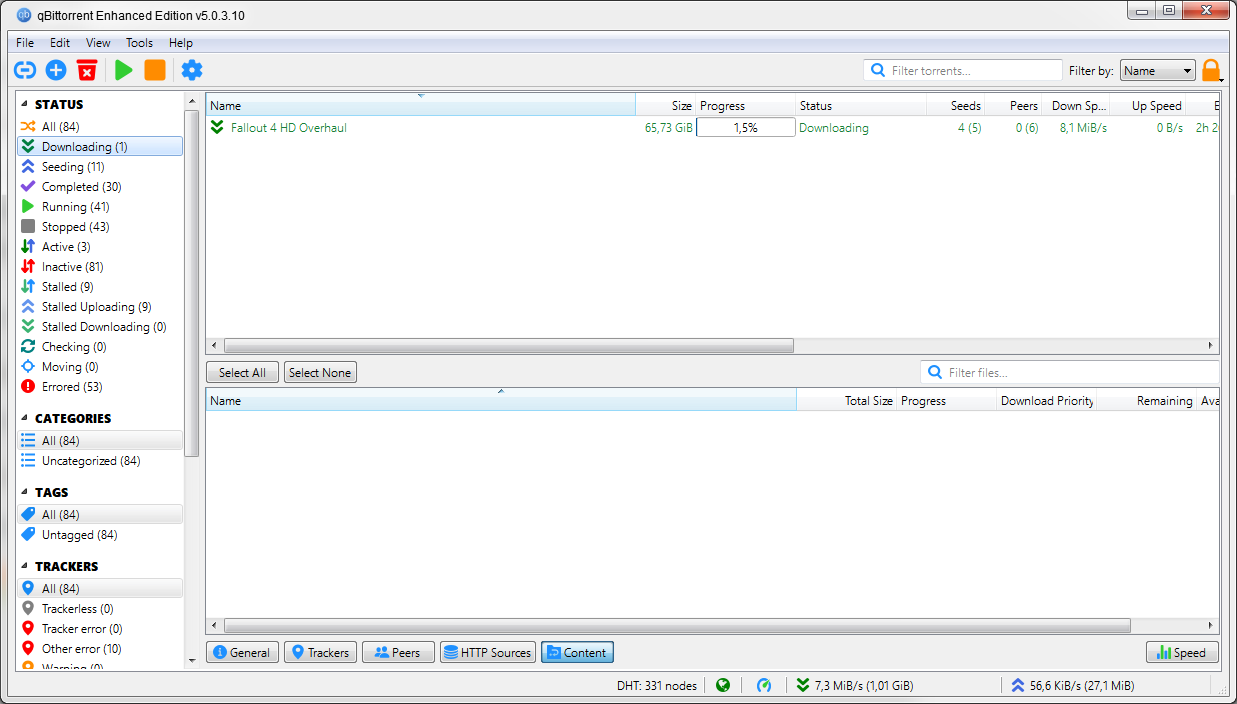Collapse the TAGS section header

pos(45,492)
